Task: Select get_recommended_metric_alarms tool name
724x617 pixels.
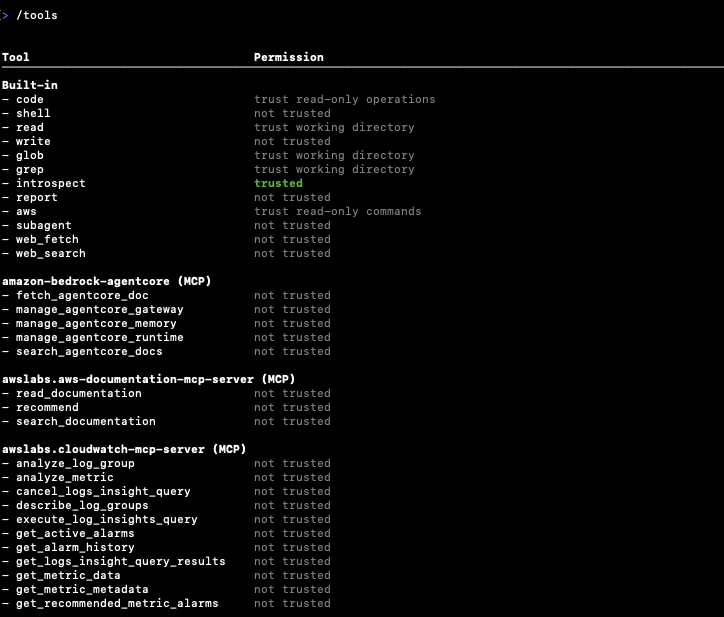Action: [x=117, y=604]
